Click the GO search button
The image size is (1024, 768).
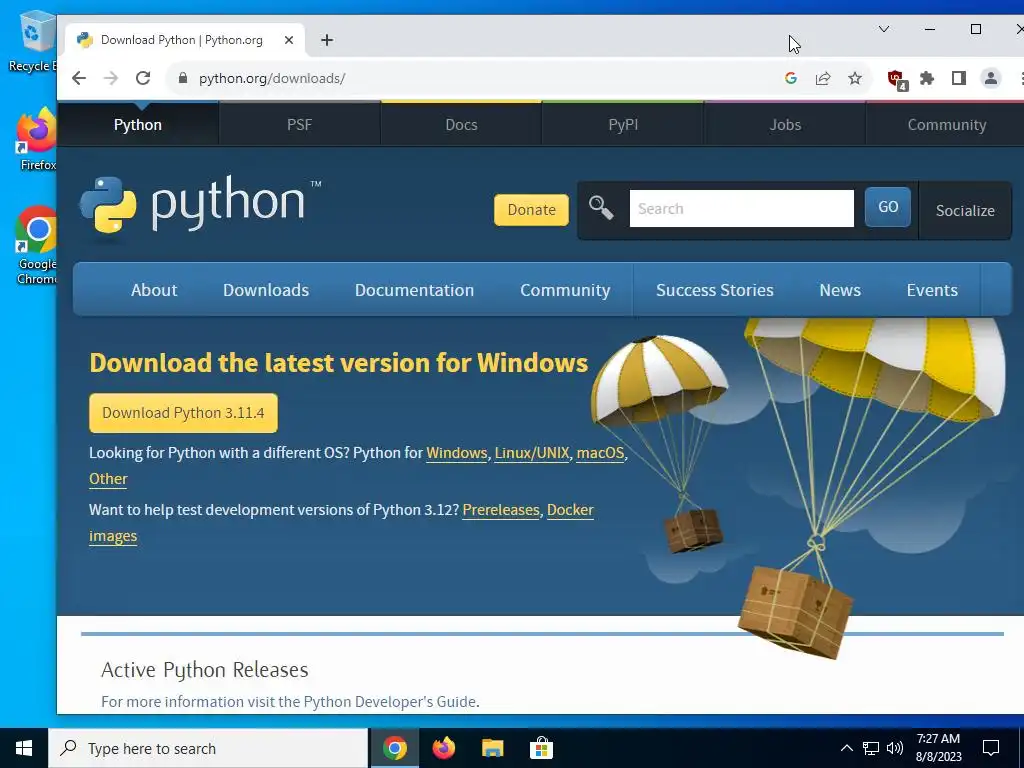(x=888, y=207)
